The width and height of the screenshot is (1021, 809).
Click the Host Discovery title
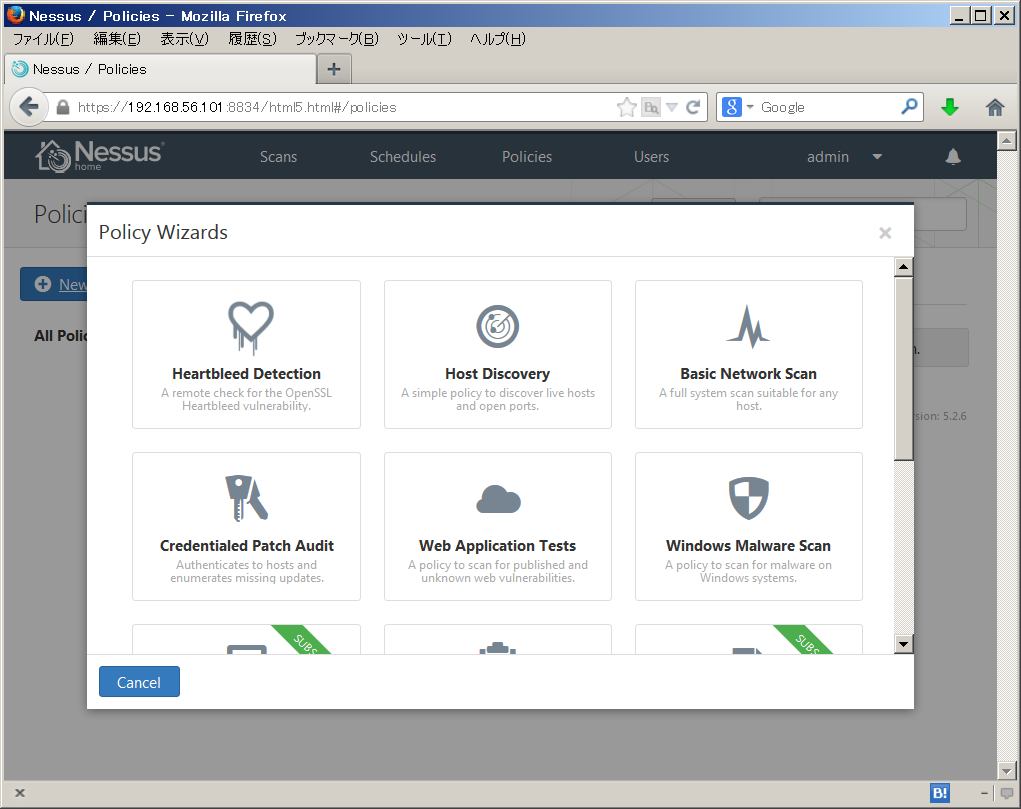(x=497, y=374)
